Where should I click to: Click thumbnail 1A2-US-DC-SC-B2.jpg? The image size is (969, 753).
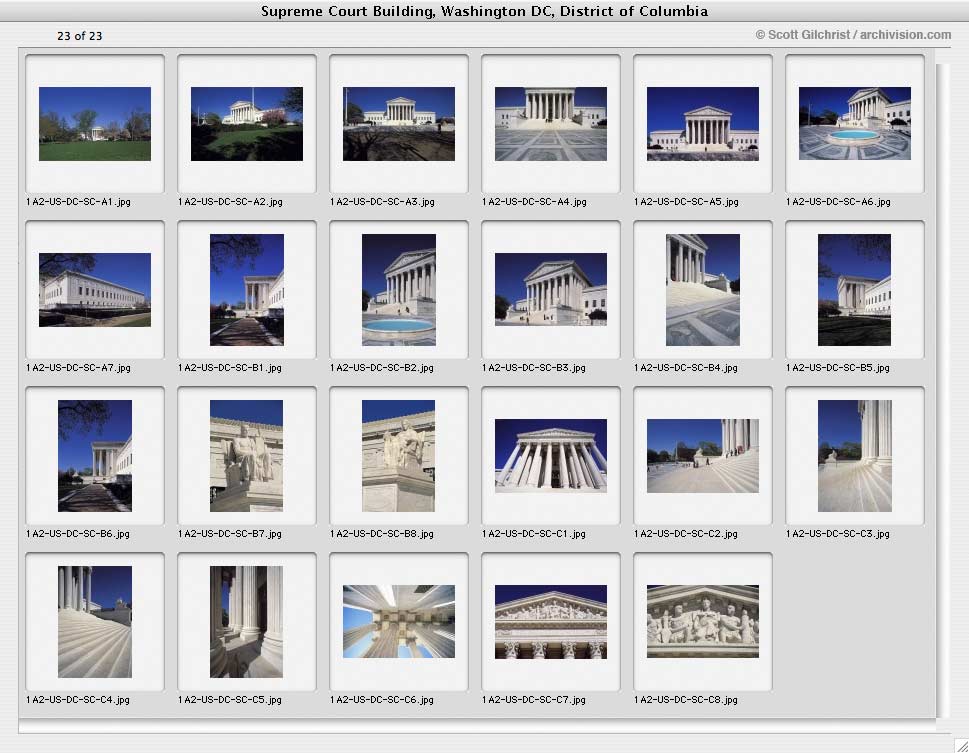coord(399,290)
